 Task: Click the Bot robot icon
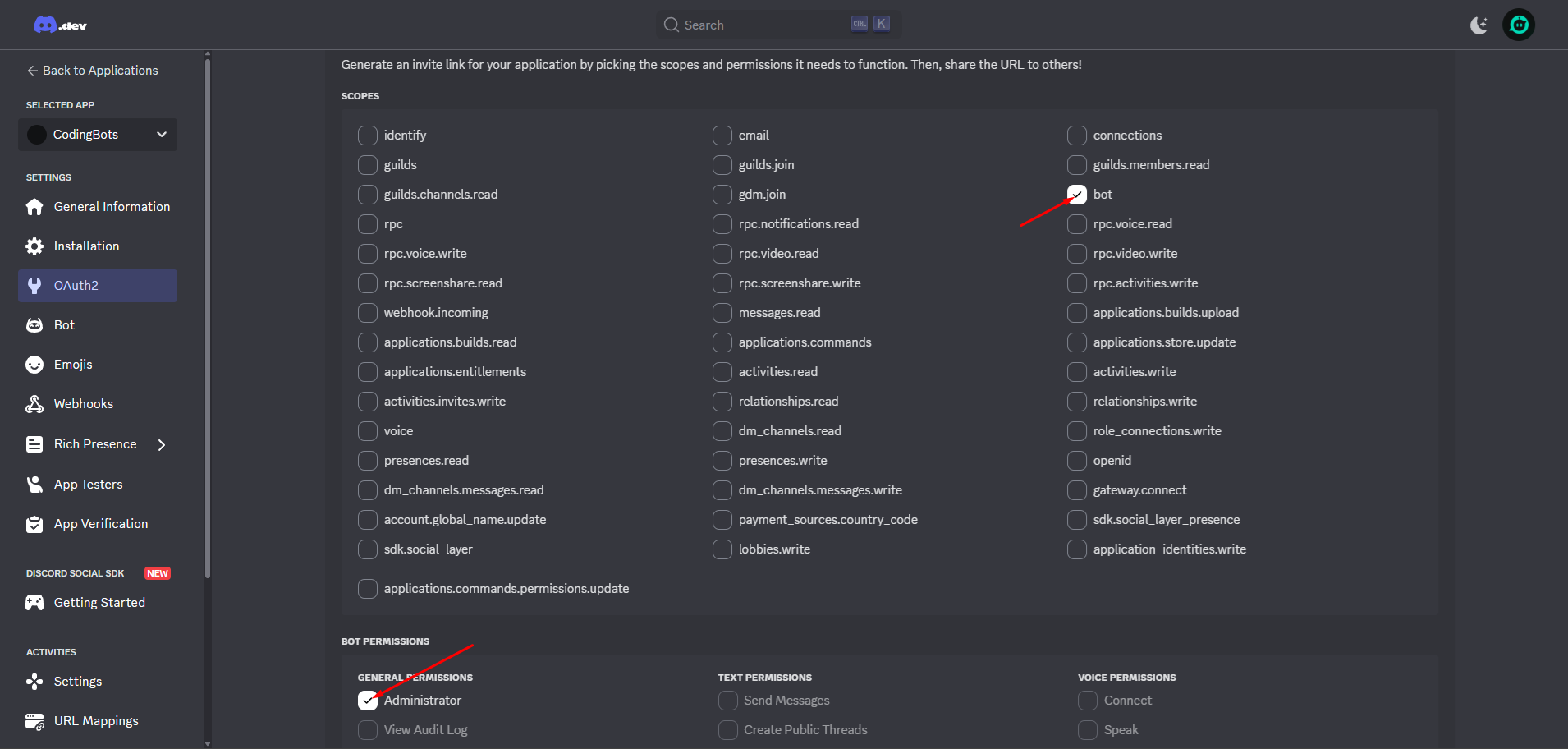34,325
